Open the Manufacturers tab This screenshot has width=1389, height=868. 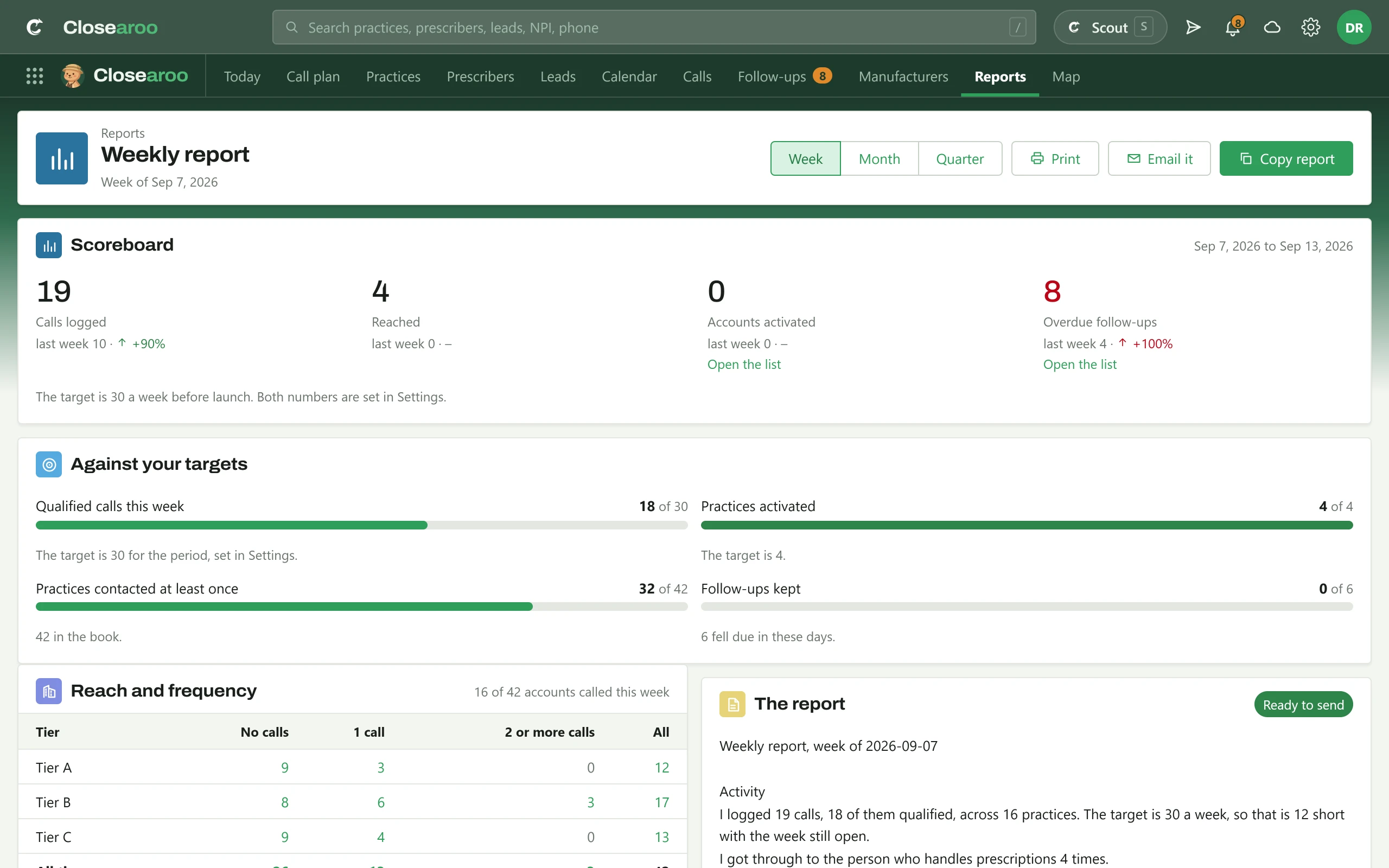tap(903, 76)
